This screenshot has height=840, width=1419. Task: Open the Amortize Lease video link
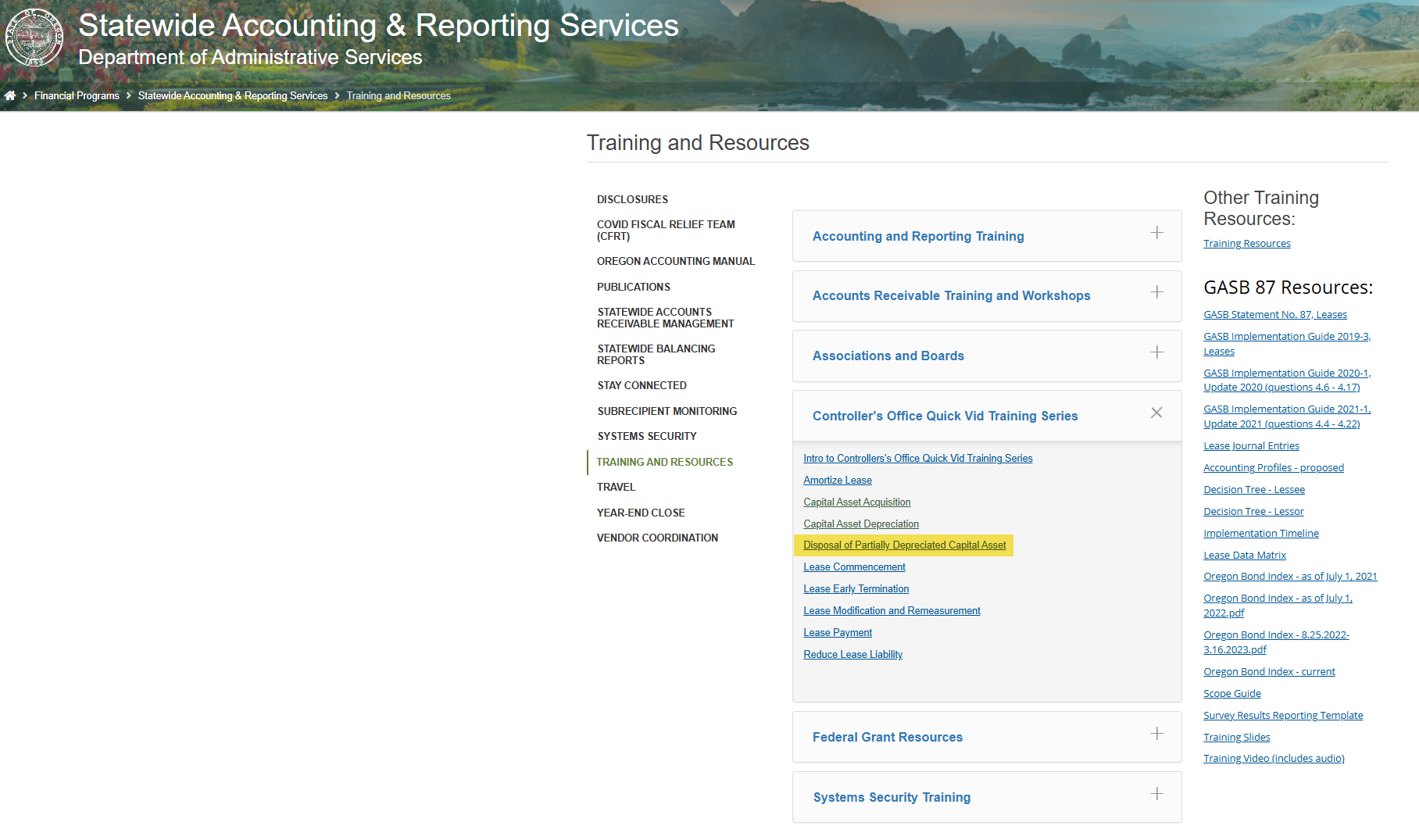pos(837,481)
